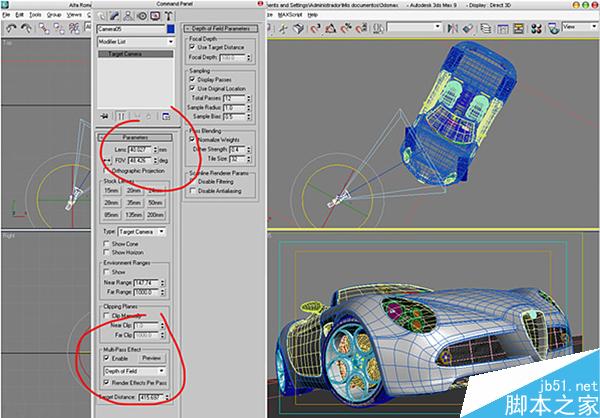The image size is (600, 418).
Task: Open the Modifier List dropdown
Action: pos(136,41)
